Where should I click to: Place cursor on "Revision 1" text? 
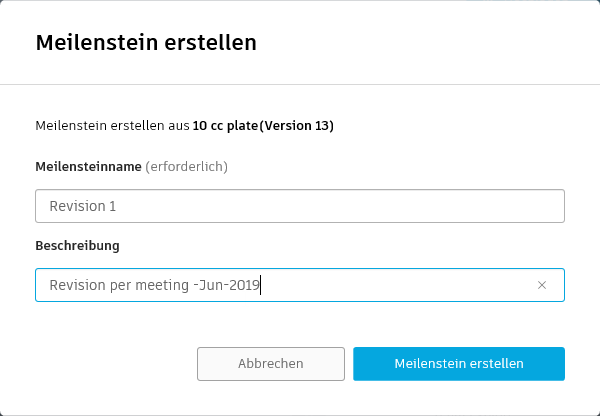pos(80,207)
